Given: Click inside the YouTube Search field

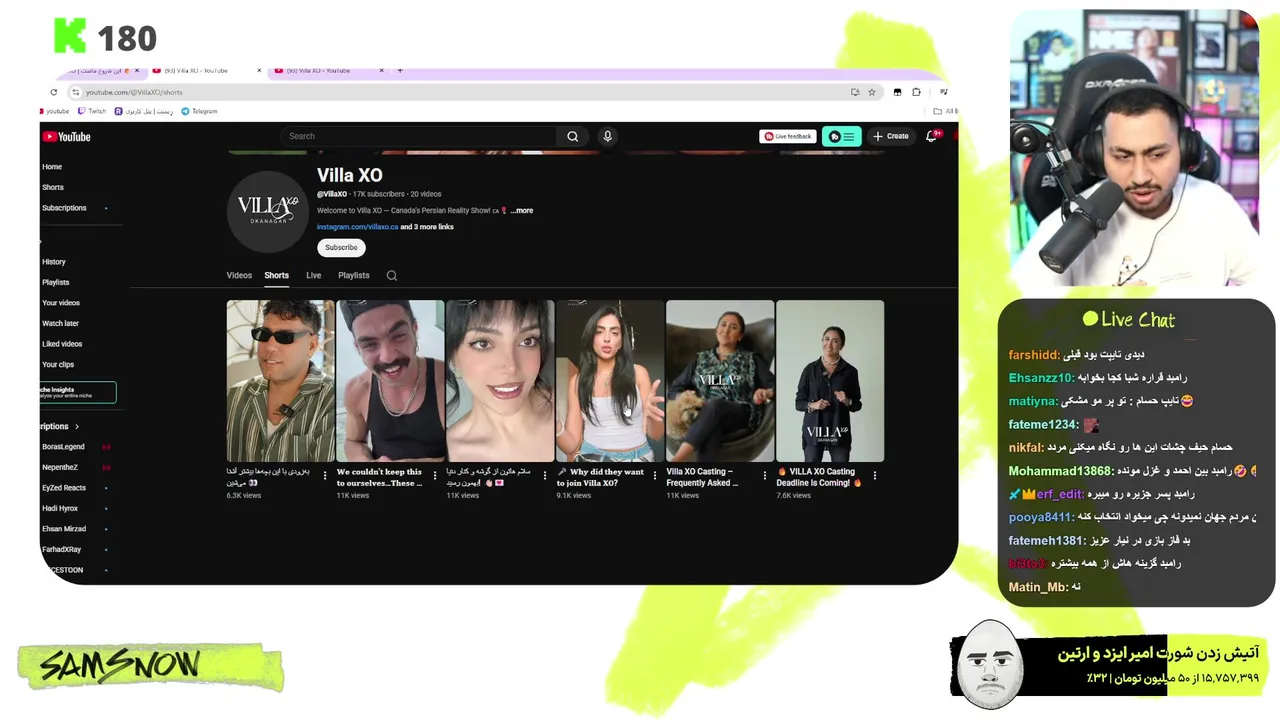Looking at the screenshot, I should (420, 136).
